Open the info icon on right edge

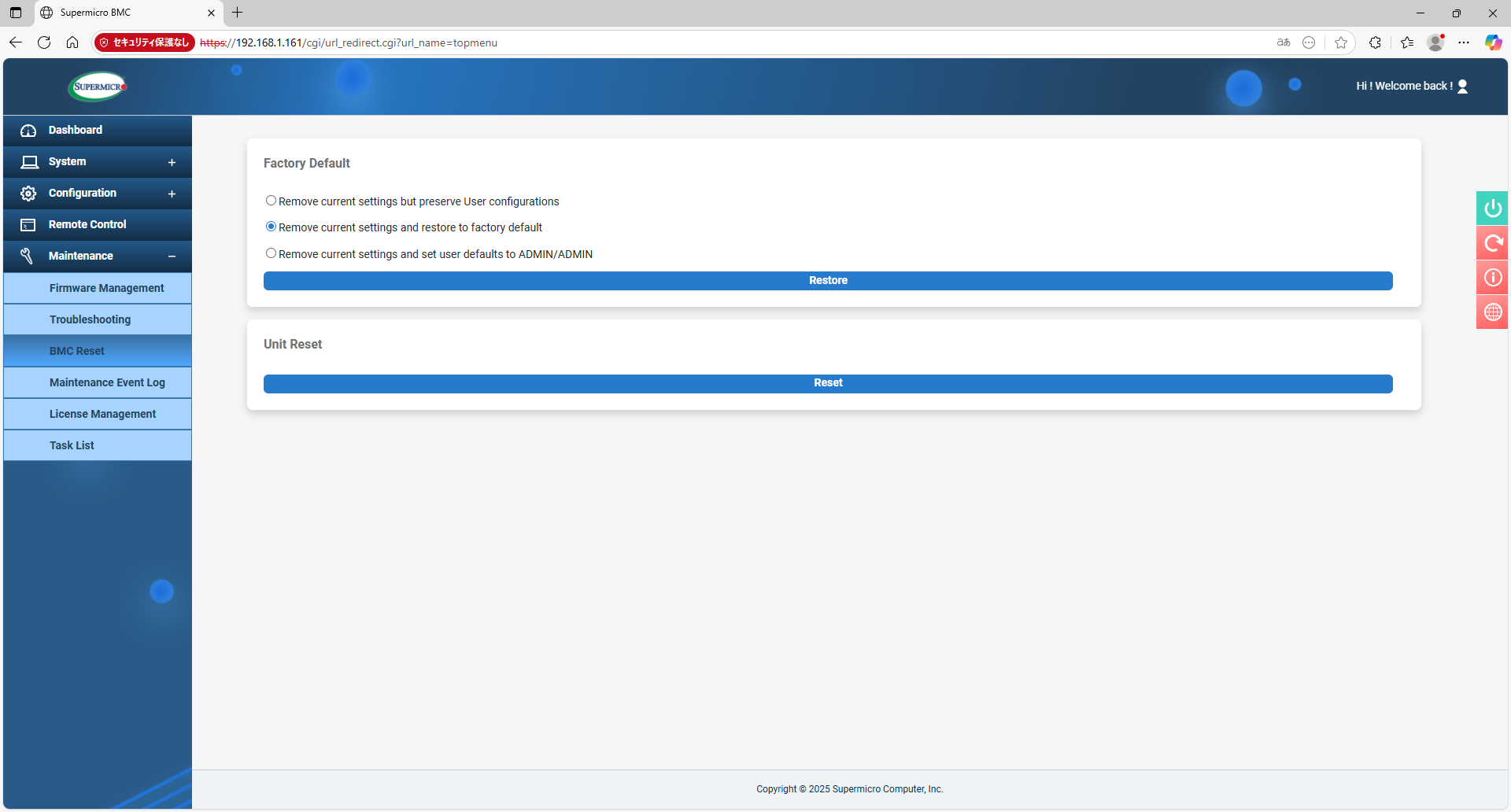1492,278
